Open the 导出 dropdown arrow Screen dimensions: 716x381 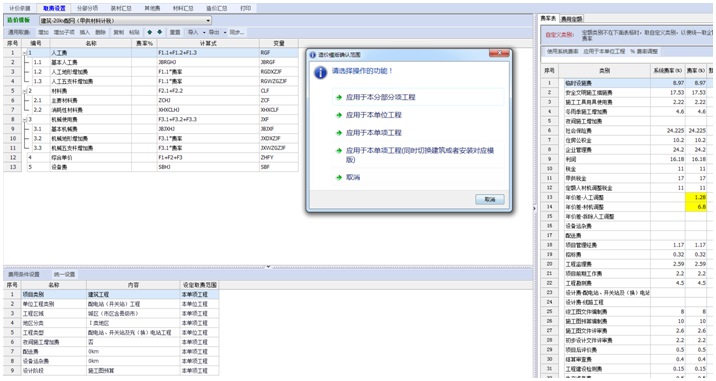click(225, 32)
